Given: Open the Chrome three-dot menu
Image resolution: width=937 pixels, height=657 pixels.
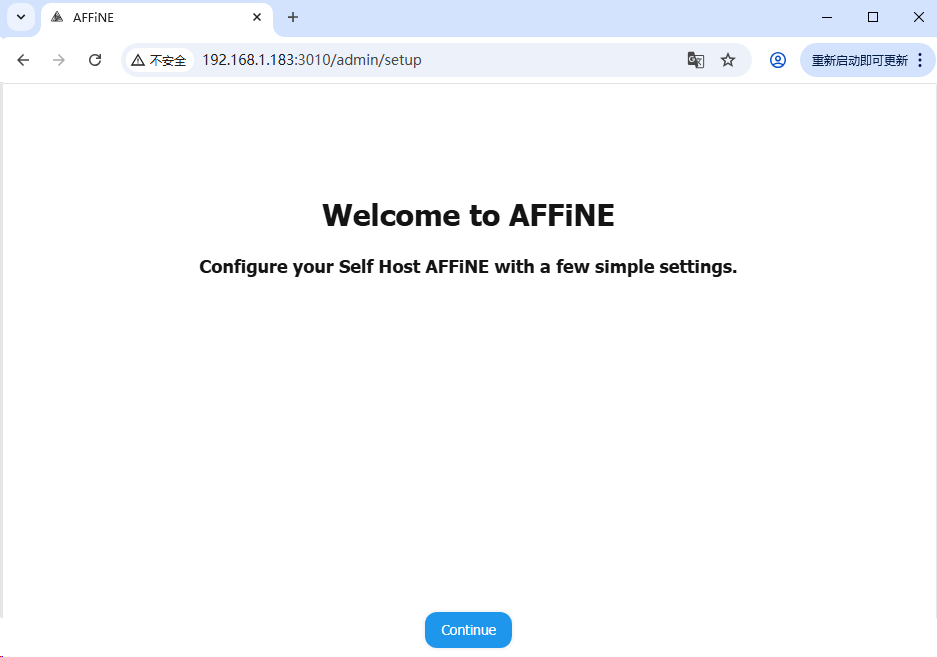Looking at the screenshot, I should click(x=920, y=60).
